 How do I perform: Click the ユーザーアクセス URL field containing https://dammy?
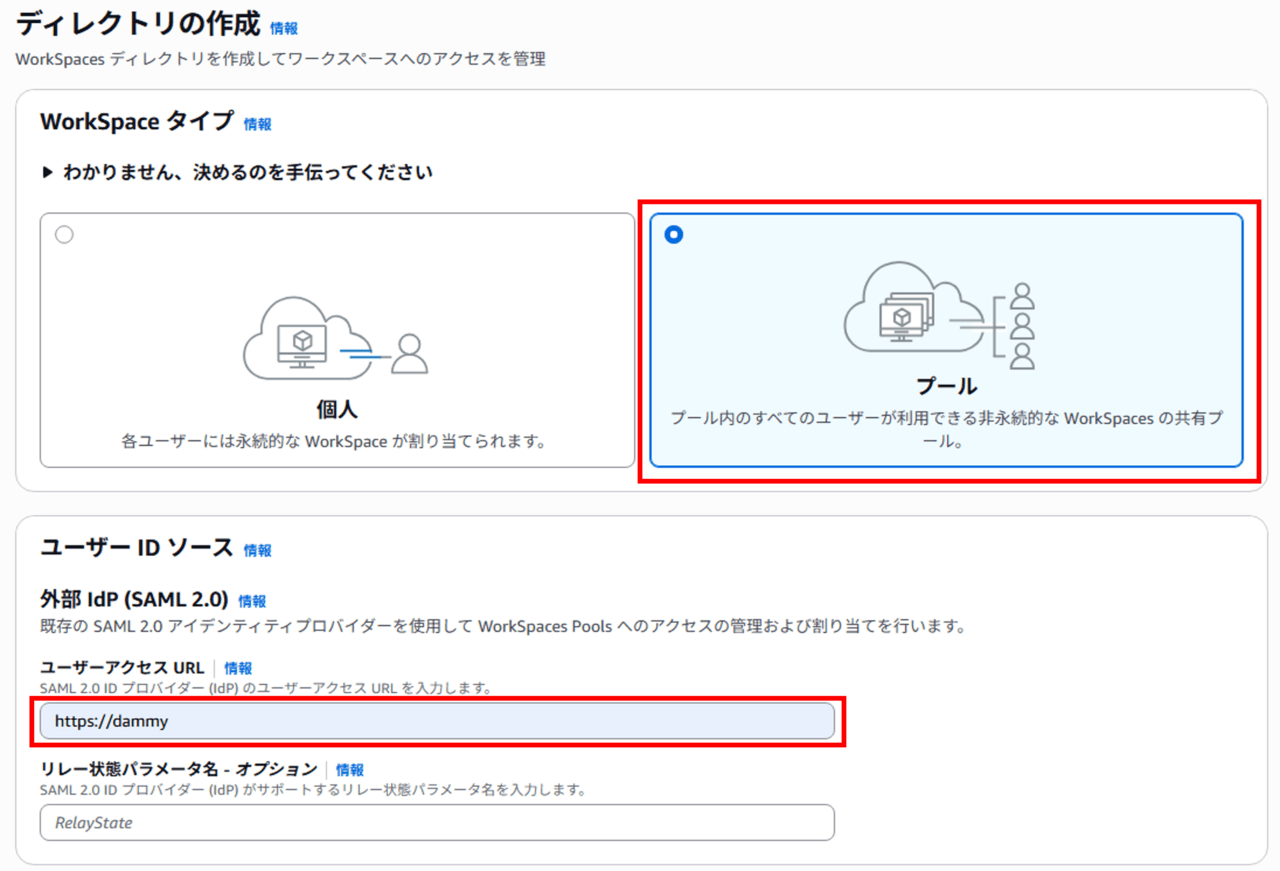click(437, 721)
